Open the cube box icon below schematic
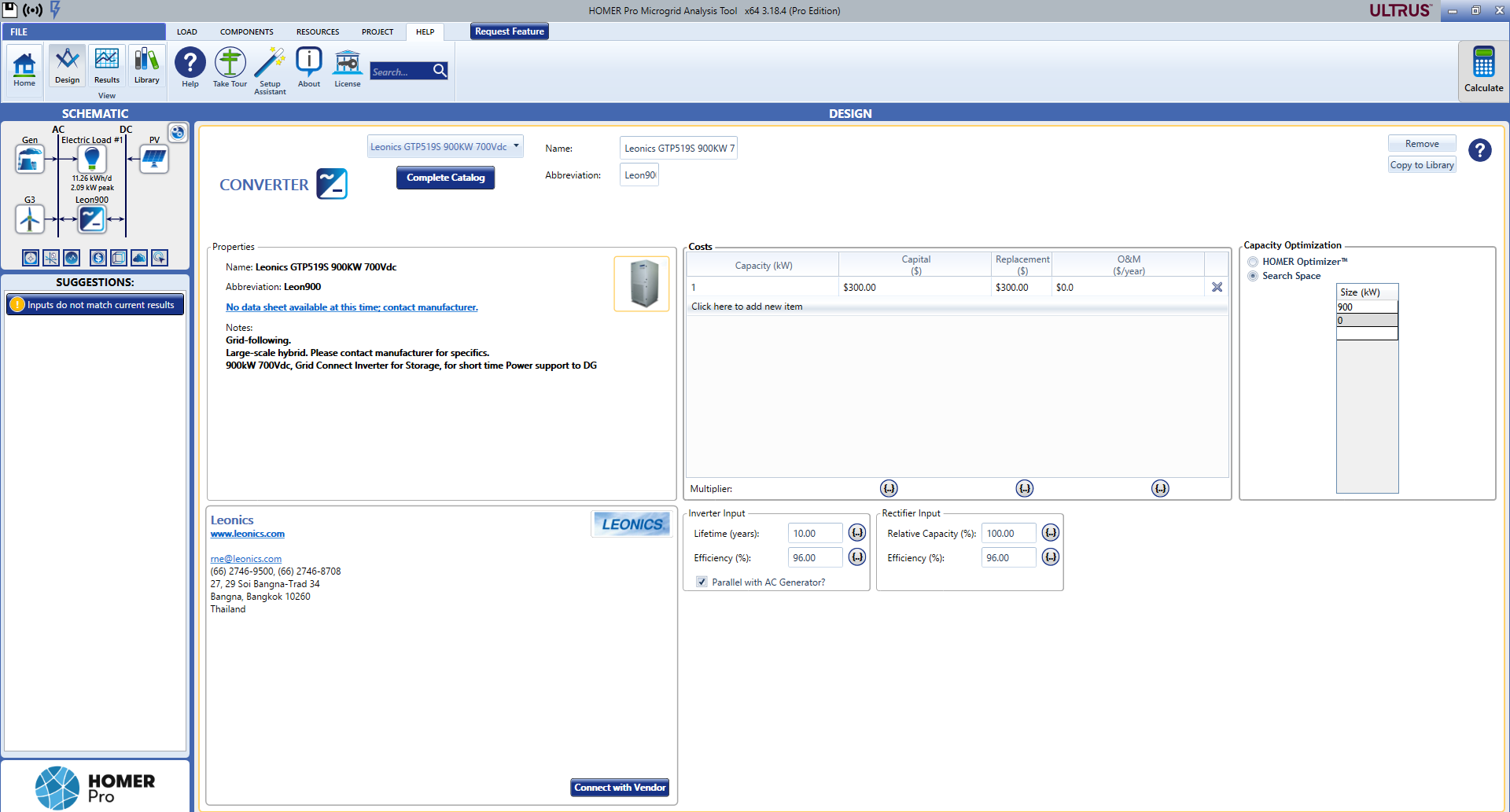Image resolution: width=1510 pixels, height=812 pixels. [119, 258]
